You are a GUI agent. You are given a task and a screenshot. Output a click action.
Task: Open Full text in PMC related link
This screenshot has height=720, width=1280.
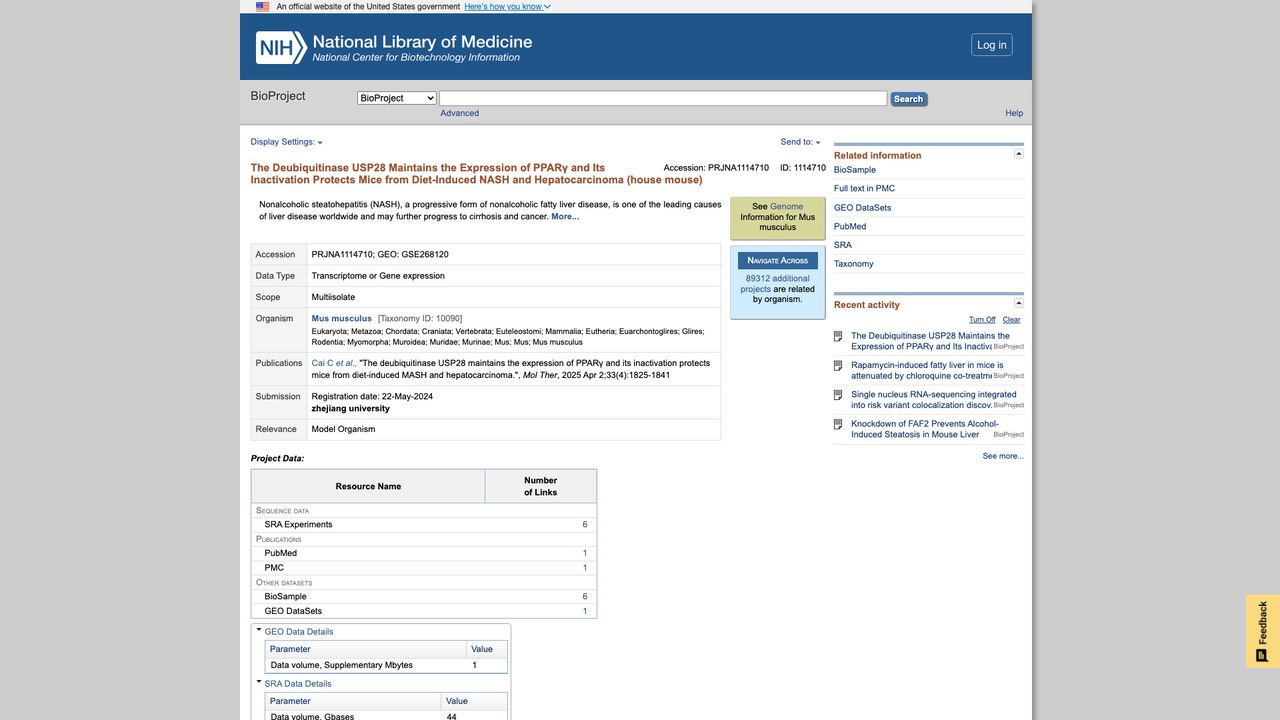(864, 188)
